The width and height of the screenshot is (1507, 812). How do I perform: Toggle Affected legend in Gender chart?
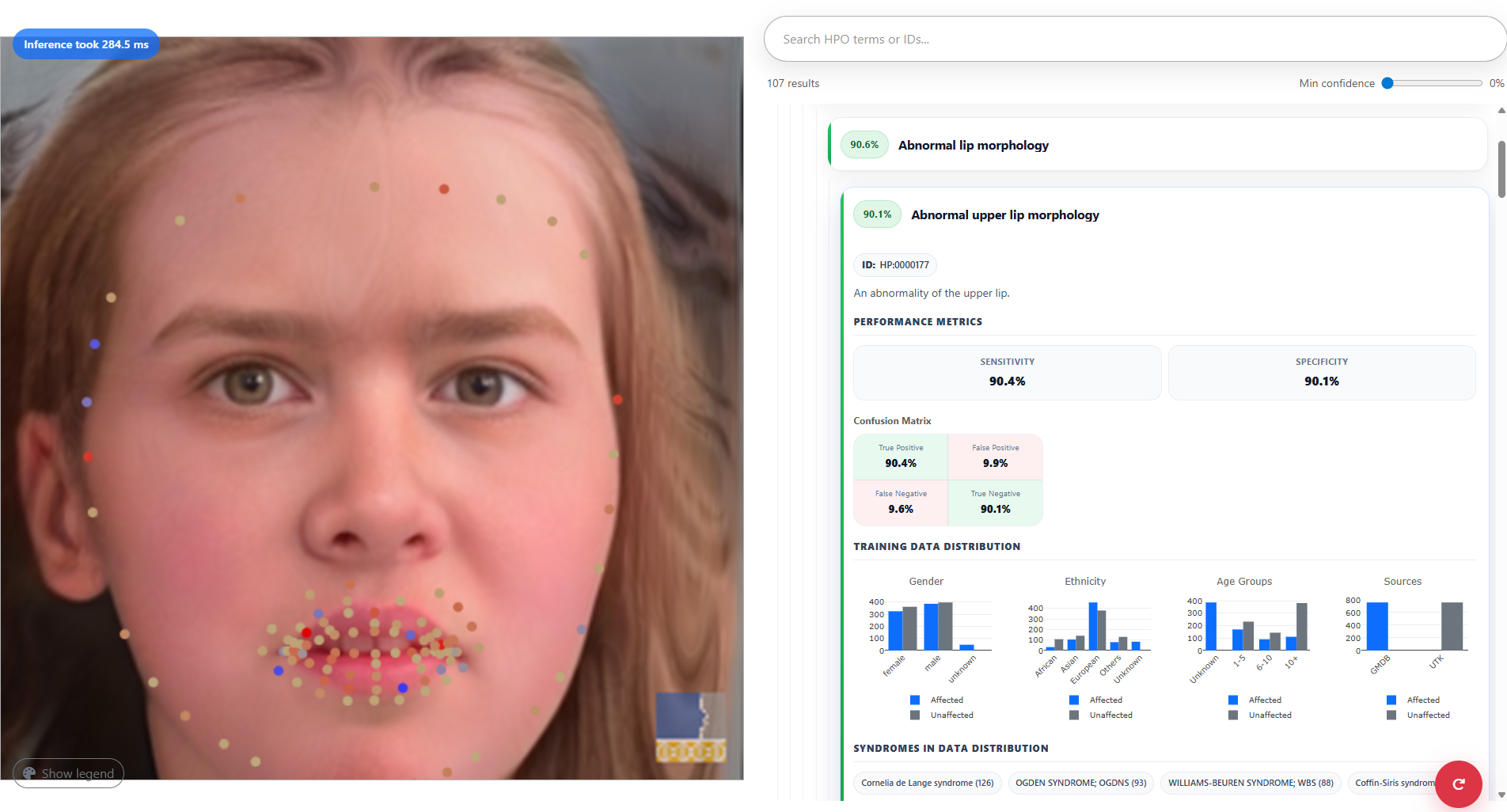(937, 700)
